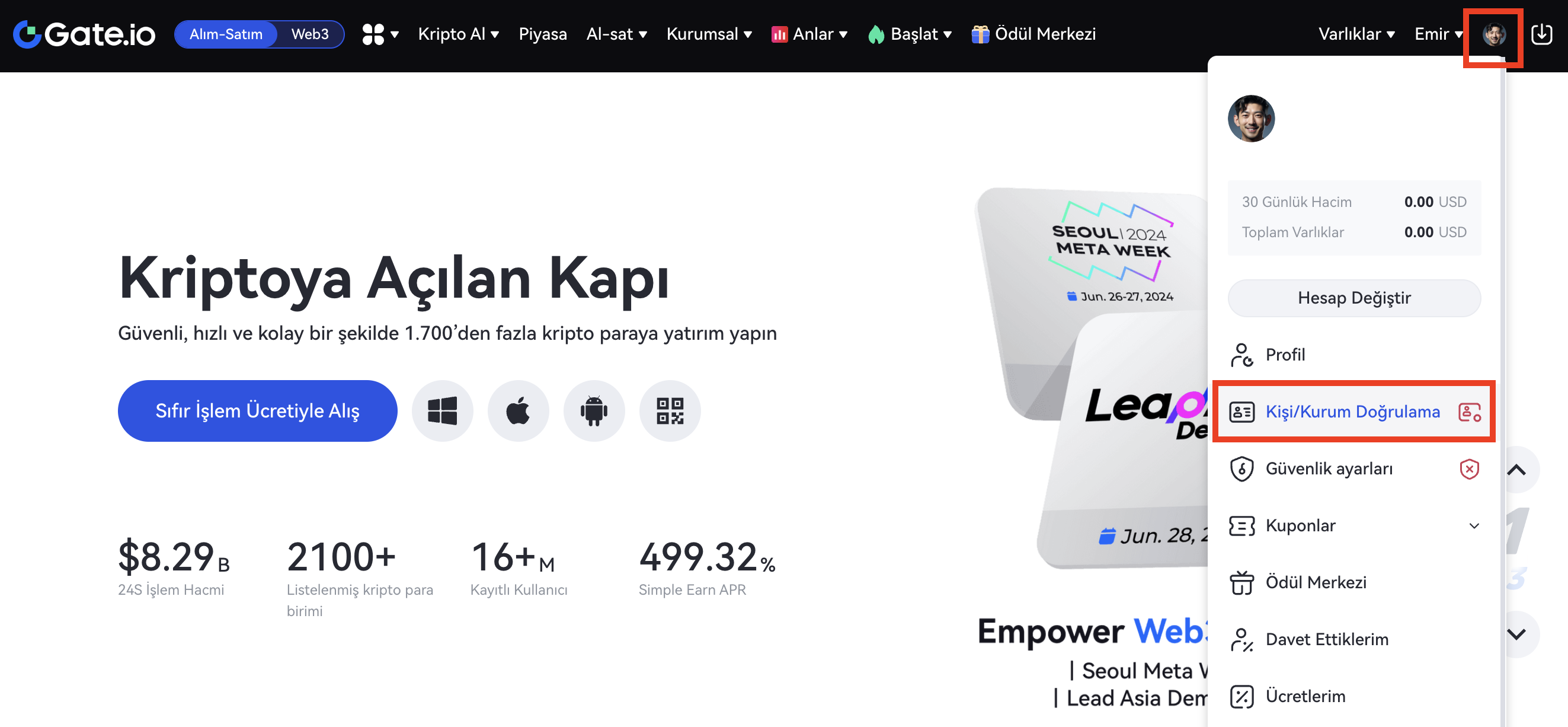Open the Piyasa menu item
Image resolution: width=1568 pixels, height=727 pixels.
pyautogui.click(x=542, y=34)
